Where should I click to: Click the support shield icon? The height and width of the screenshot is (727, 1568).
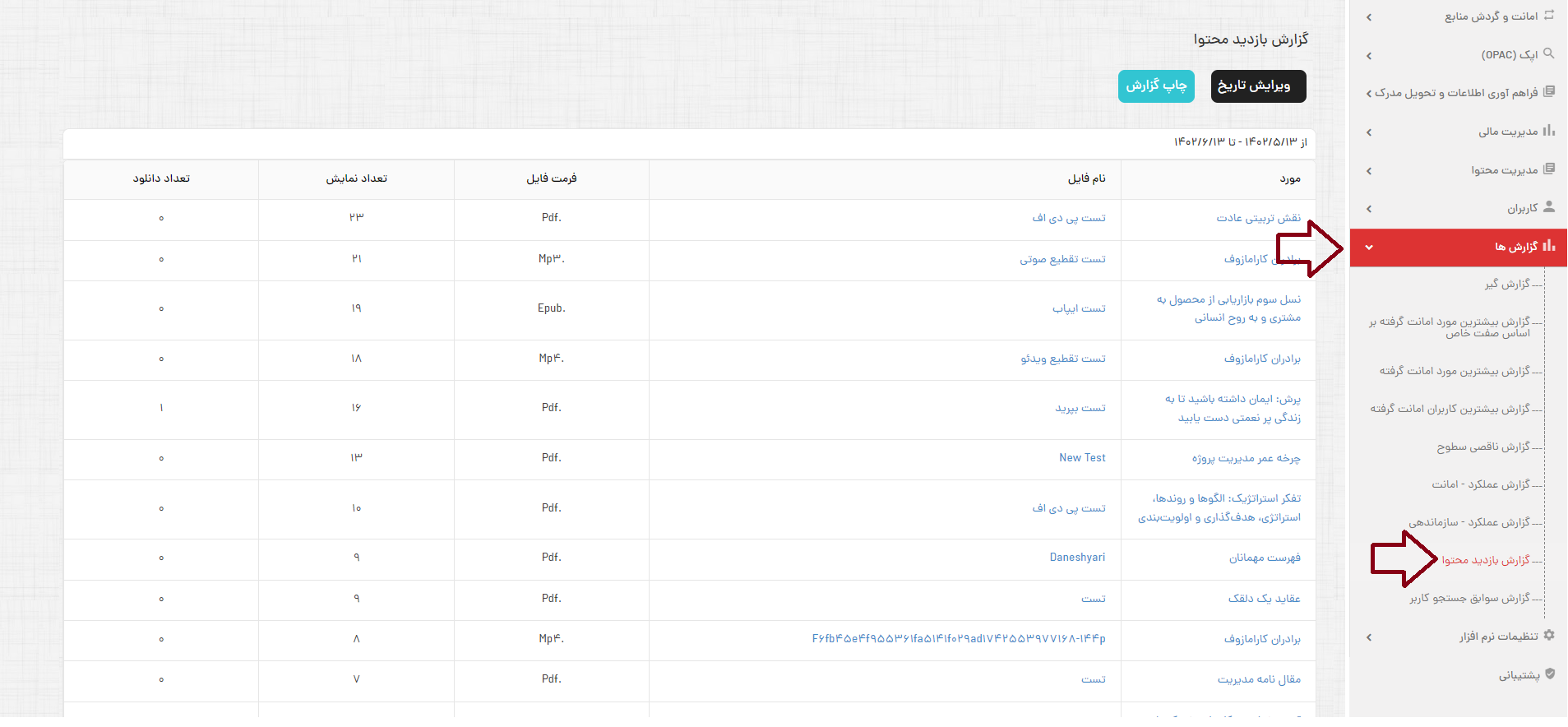click(x=1549, y=674)
